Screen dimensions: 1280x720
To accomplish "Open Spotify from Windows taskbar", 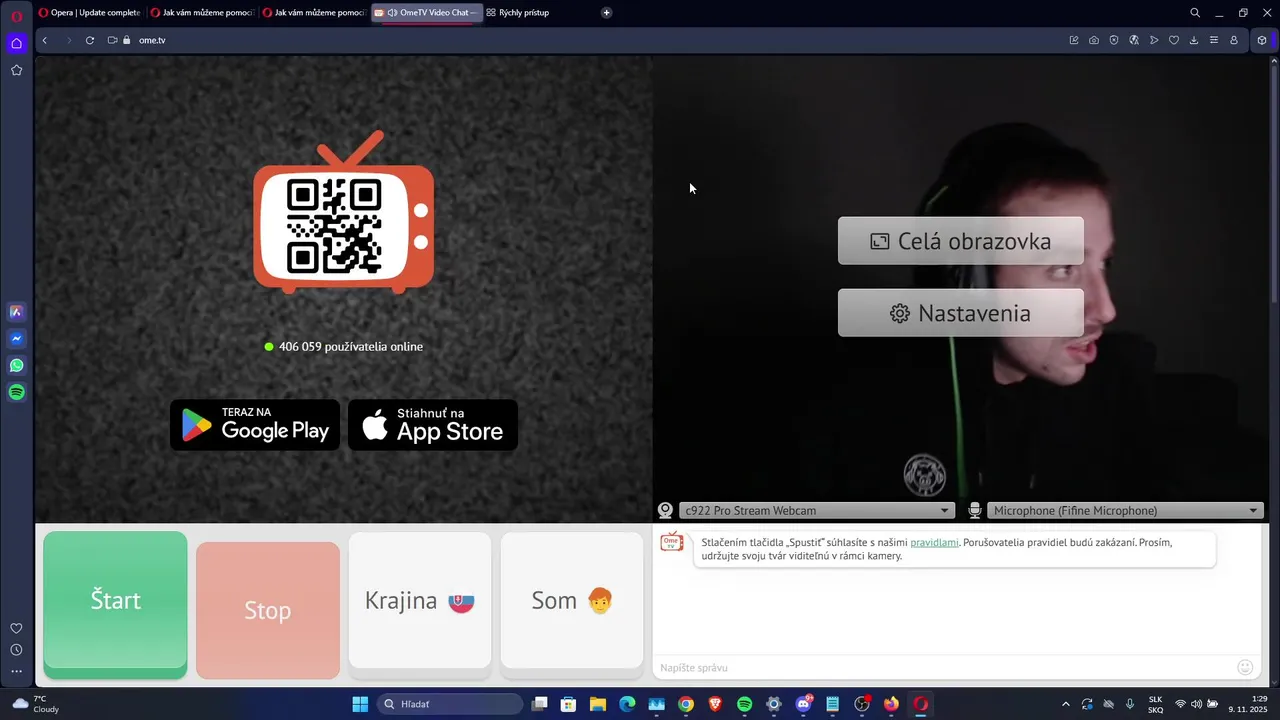I will point(744,704).
